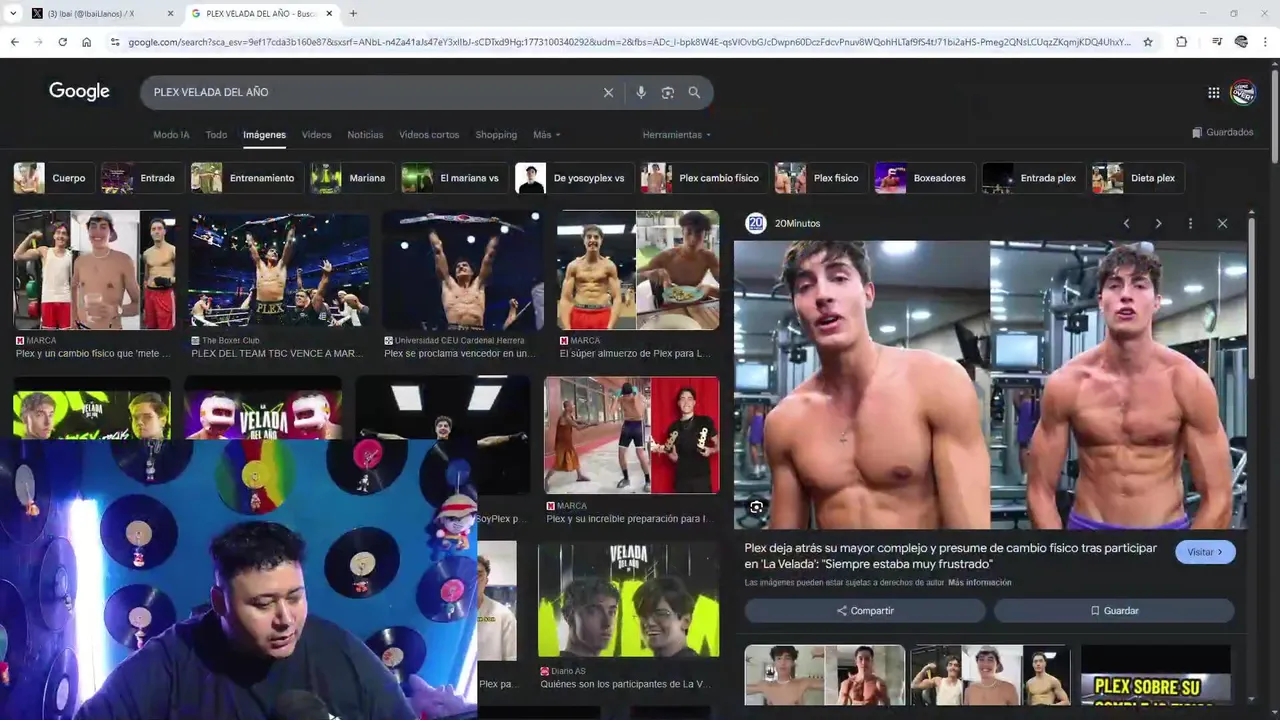The width and height of the screenshot is (1280, 720).
Task: Show previous image in preview panel
Action: coord(1126,223)
